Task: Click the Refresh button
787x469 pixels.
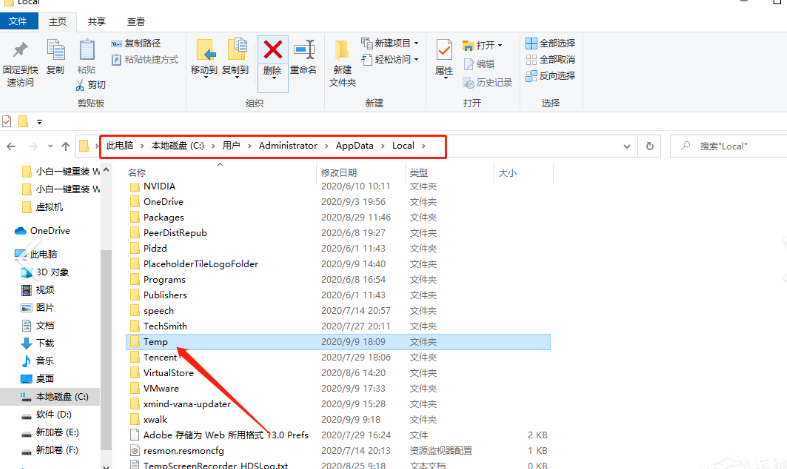Action: click(649, 146)
